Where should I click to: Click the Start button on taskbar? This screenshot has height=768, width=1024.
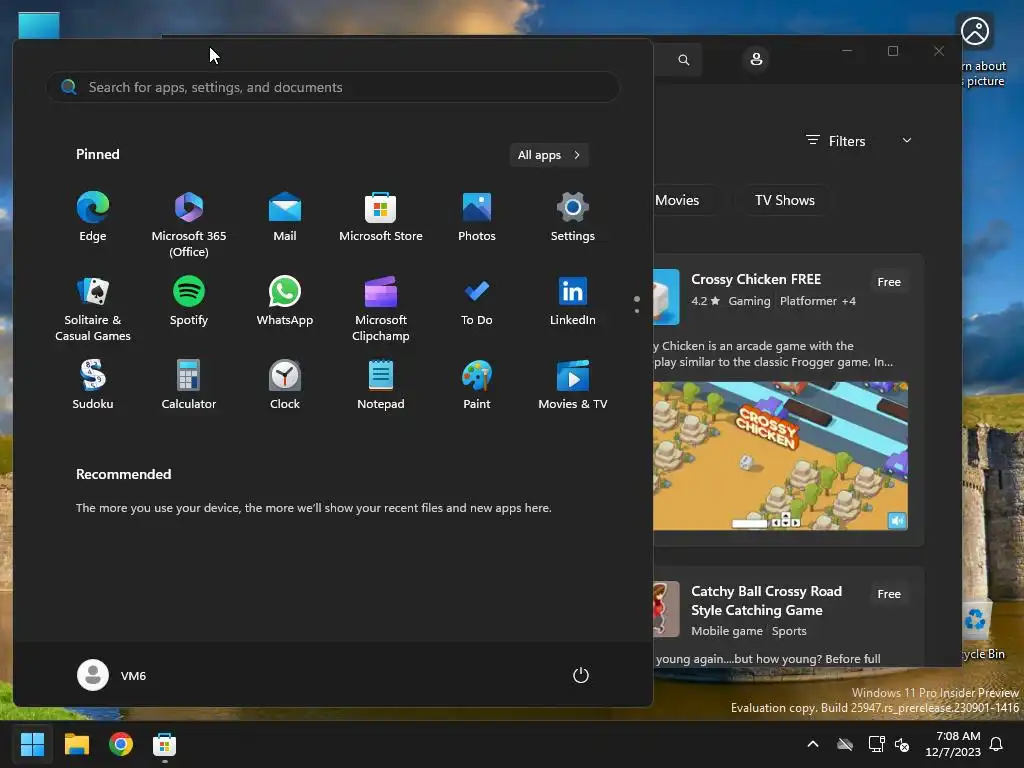32,744
